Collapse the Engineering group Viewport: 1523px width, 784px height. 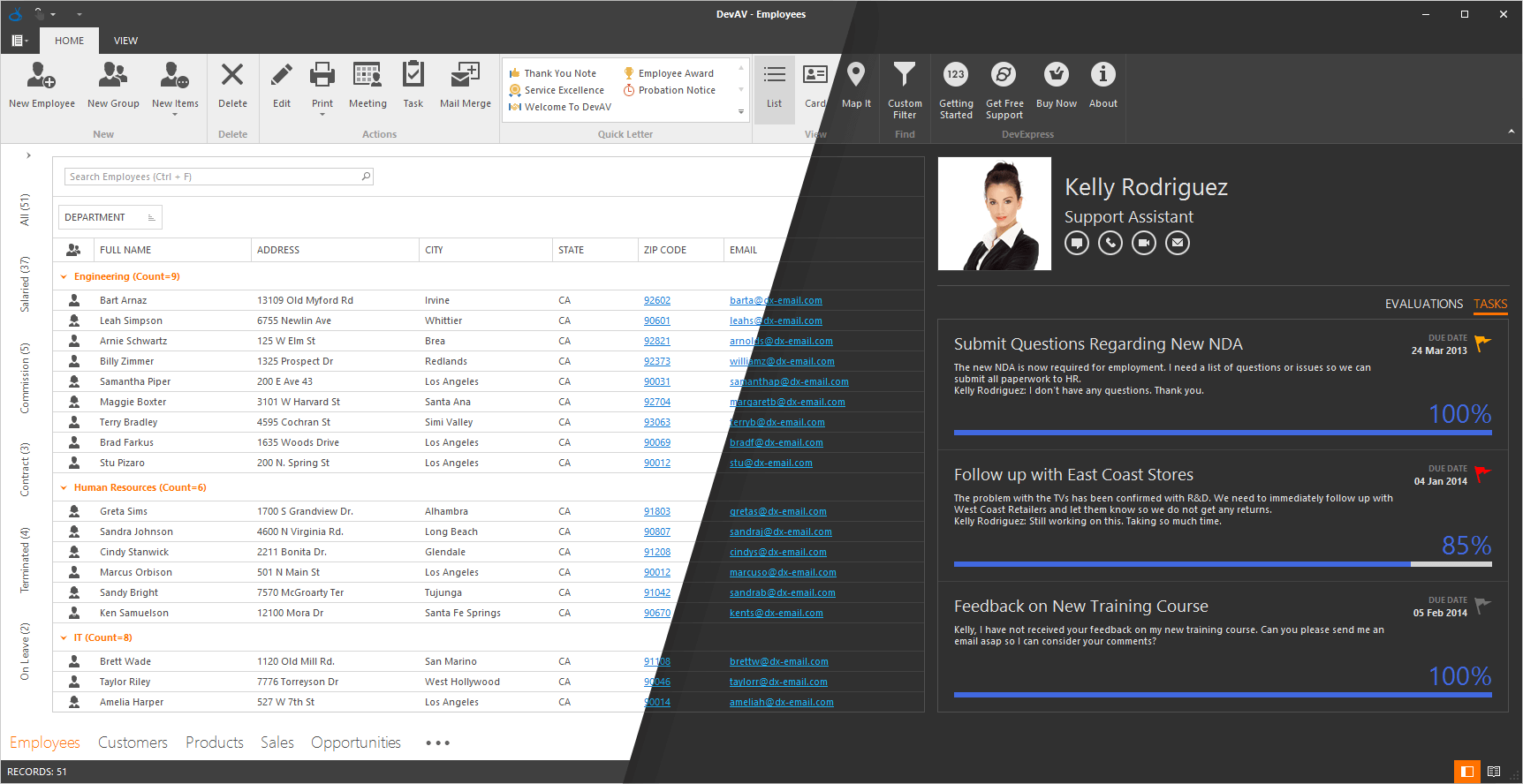click(x=64, y=277)
